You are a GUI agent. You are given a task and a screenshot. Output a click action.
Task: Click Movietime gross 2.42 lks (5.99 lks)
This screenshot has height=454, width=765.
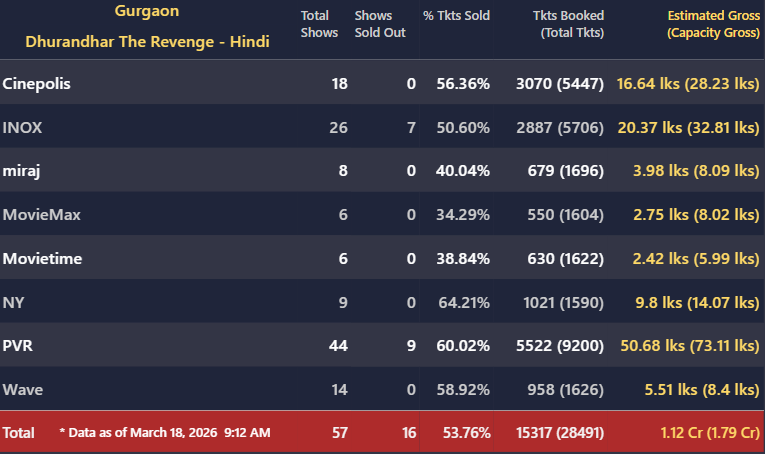(x=696, y=258)
